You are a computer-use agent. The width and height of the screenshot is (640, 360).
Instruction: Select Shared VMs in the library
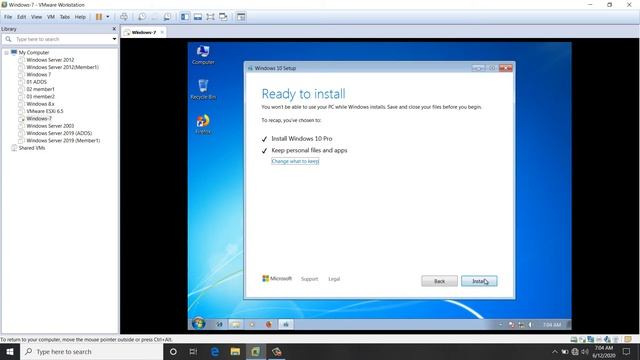32,148
